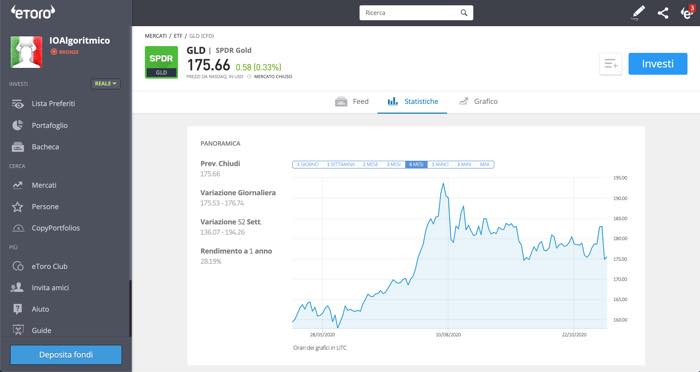Click the Variazione Giornaliera label
Viewport: 700px width, 372px height.
click(238, 193)
